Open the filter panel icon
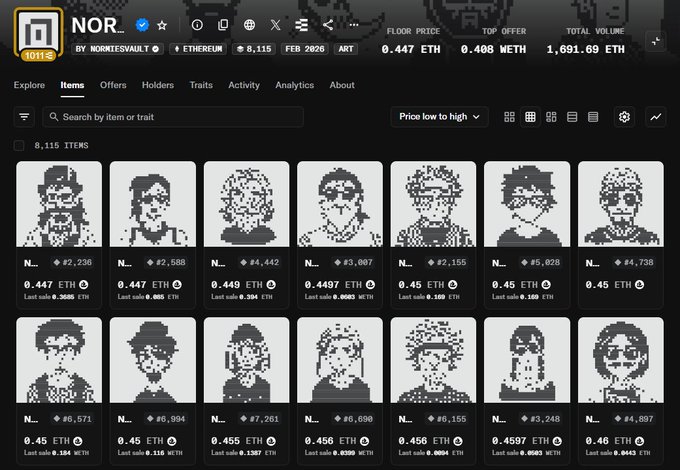This screenshot has width=680, height=470. point(24,117)
